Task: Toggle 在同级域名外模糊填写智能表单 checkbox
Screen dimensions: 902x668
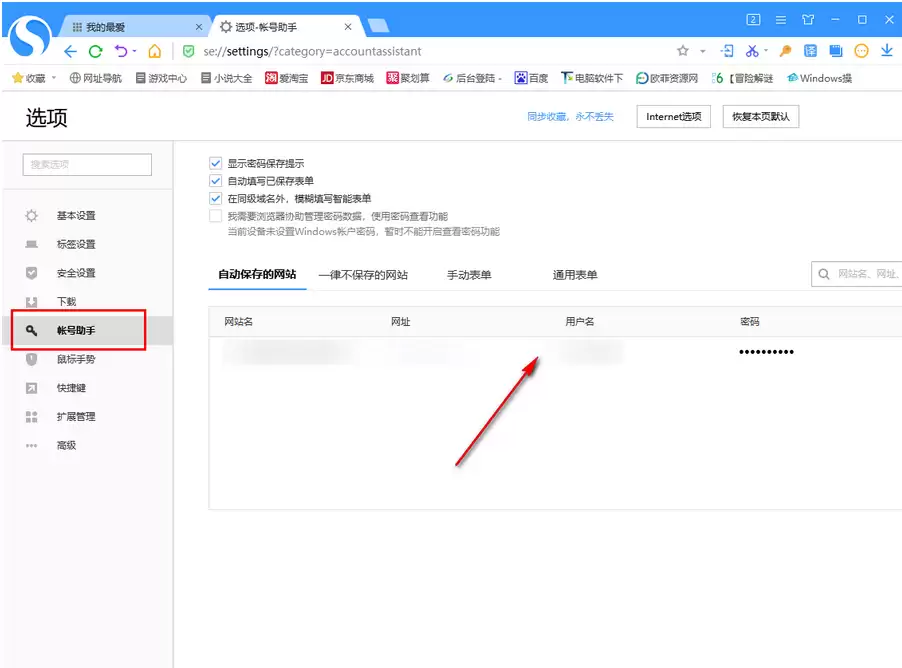Action: pos(216,199)
